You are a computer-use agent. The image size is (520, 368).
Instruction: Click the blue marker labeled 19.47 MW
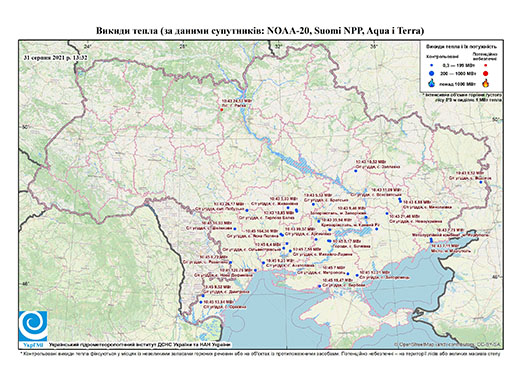pos(319,286)
